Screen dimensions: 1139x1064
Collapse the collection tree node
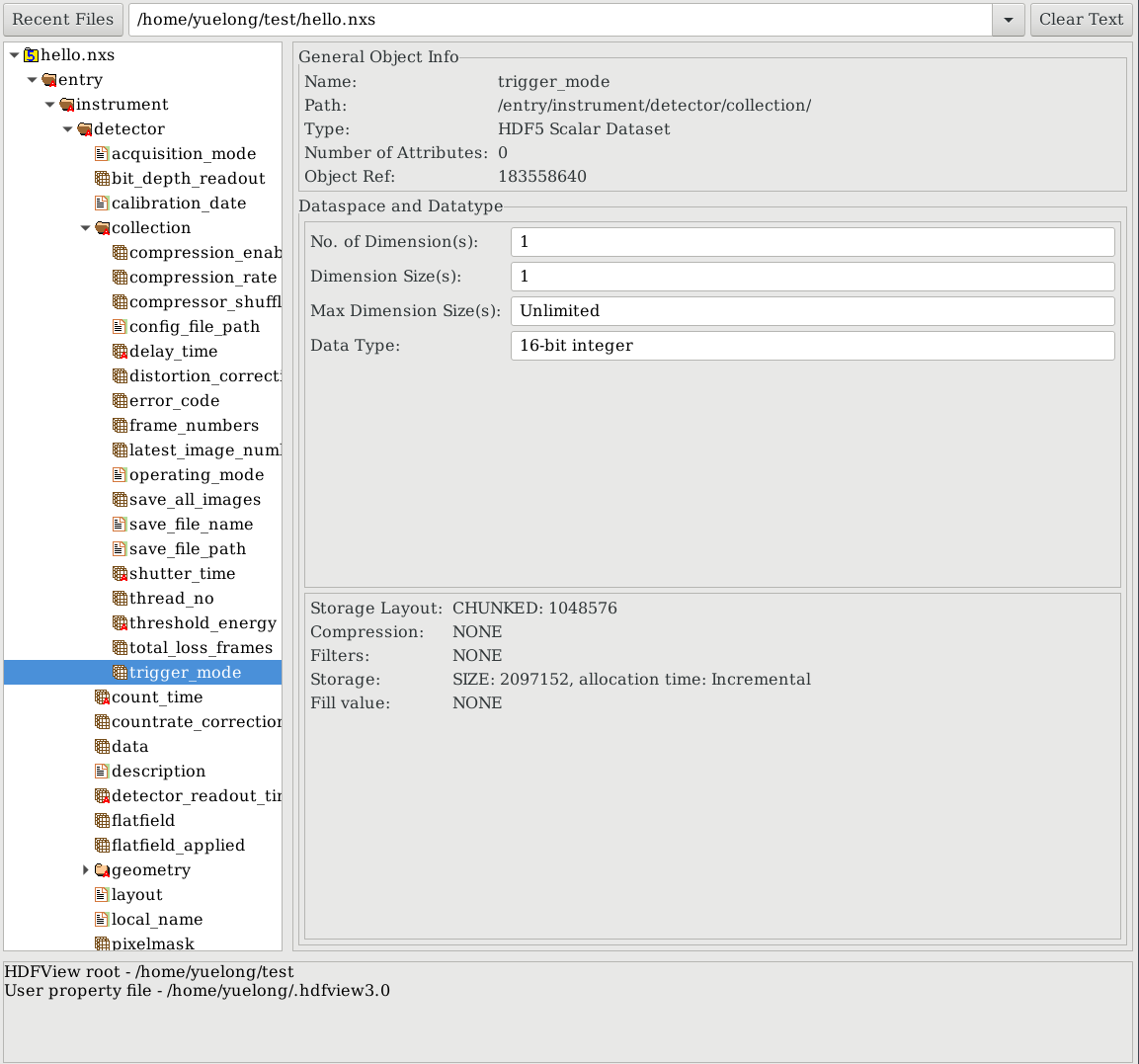[x=85, y=228]
